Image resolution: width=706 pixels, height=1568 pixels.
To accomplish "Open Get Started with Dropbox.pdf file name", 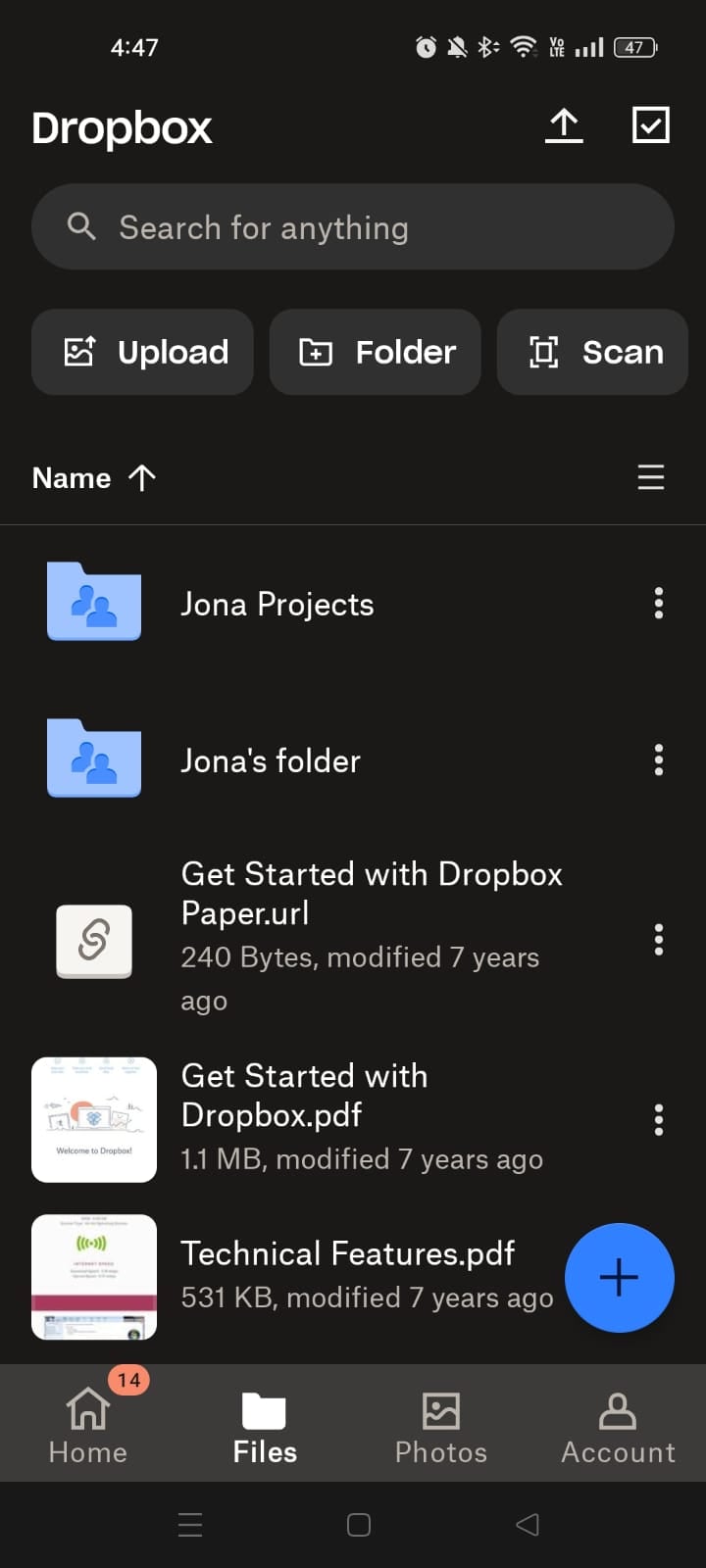I will click(x=304, y=1095).
